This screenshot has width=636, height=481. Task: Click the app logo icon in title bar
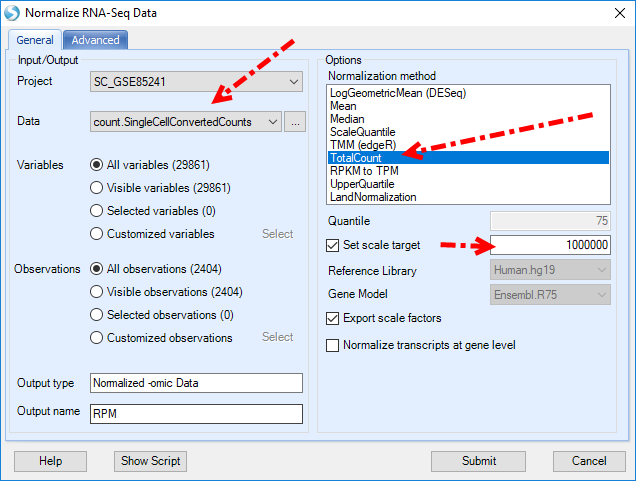click(12, 13)
